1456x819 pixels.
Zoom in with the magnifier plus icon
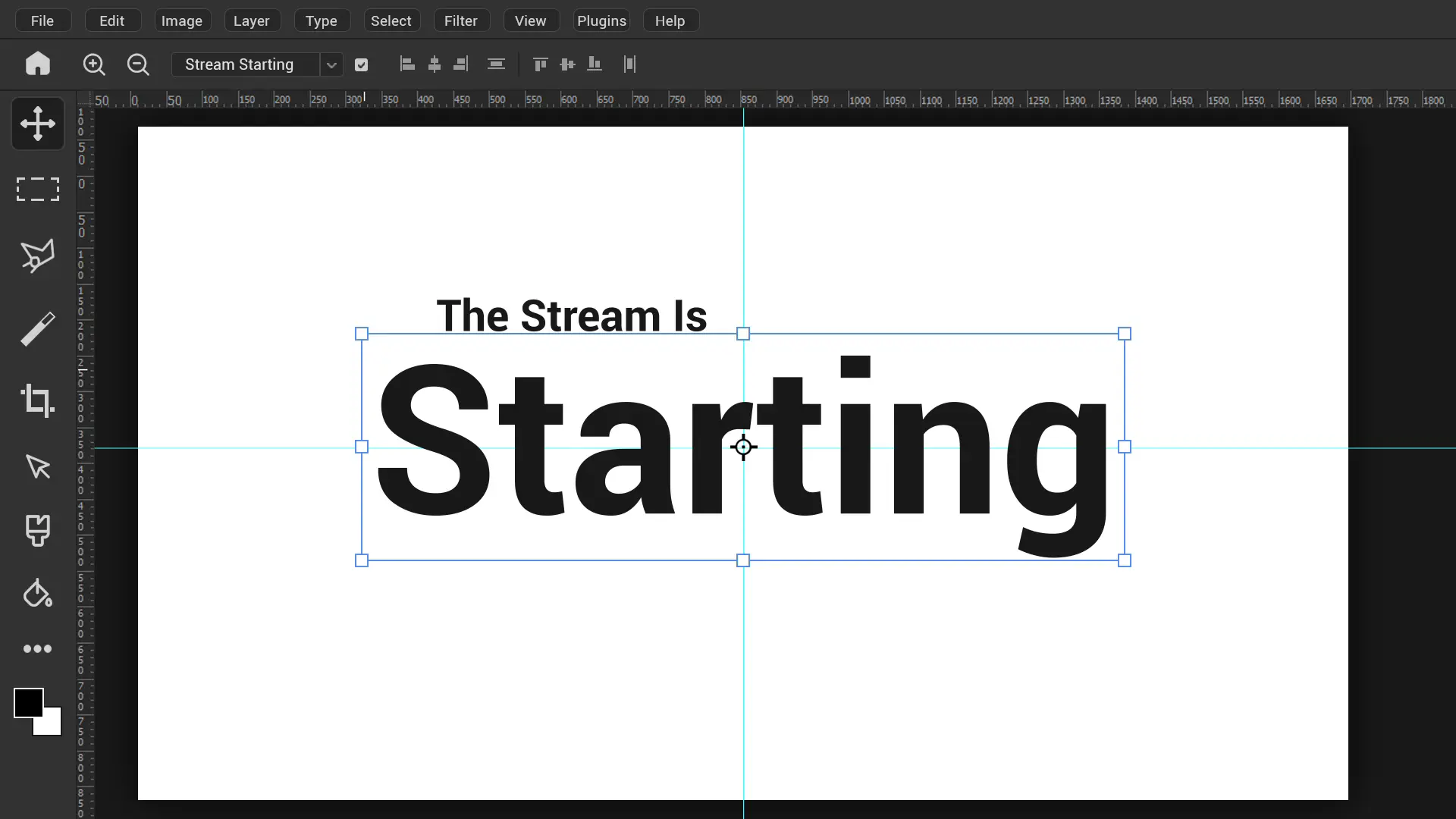point(94,64)
